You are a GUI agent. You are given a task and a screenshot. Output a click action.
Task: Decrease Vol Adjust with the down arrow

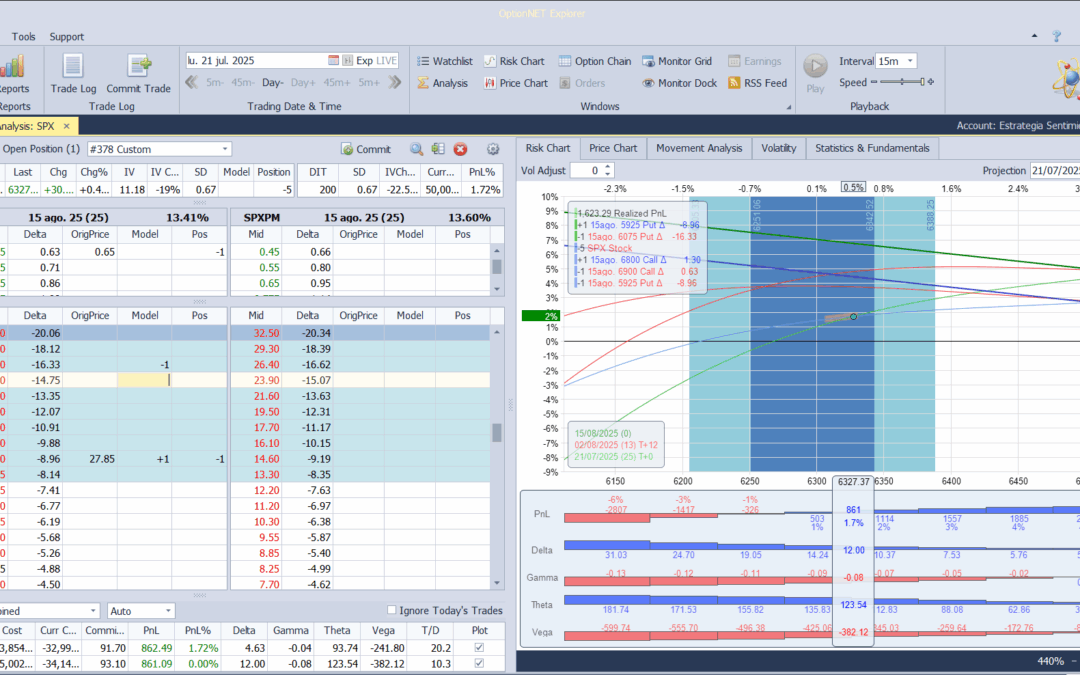(608, 174)
